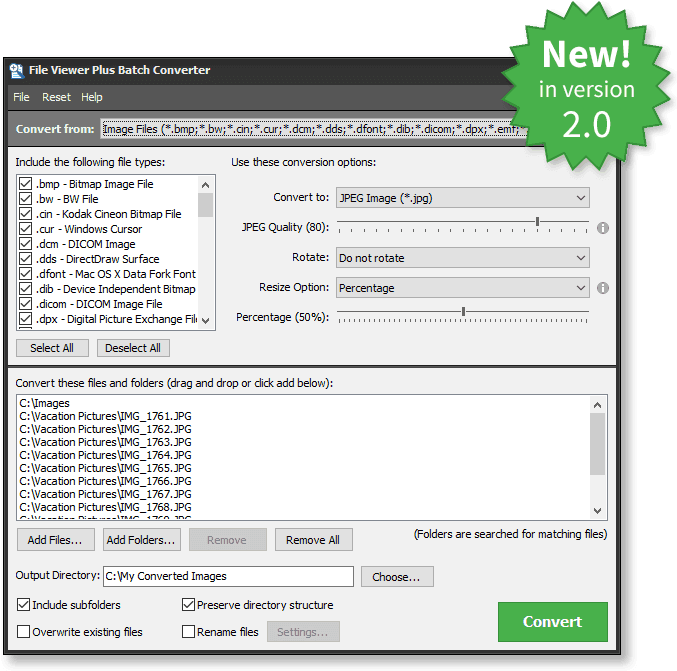Image resolution: width=677 pixels, height=671 pixels.
Task: Select IMG_1764.JPG in the file list
Action: coord(105,455)
